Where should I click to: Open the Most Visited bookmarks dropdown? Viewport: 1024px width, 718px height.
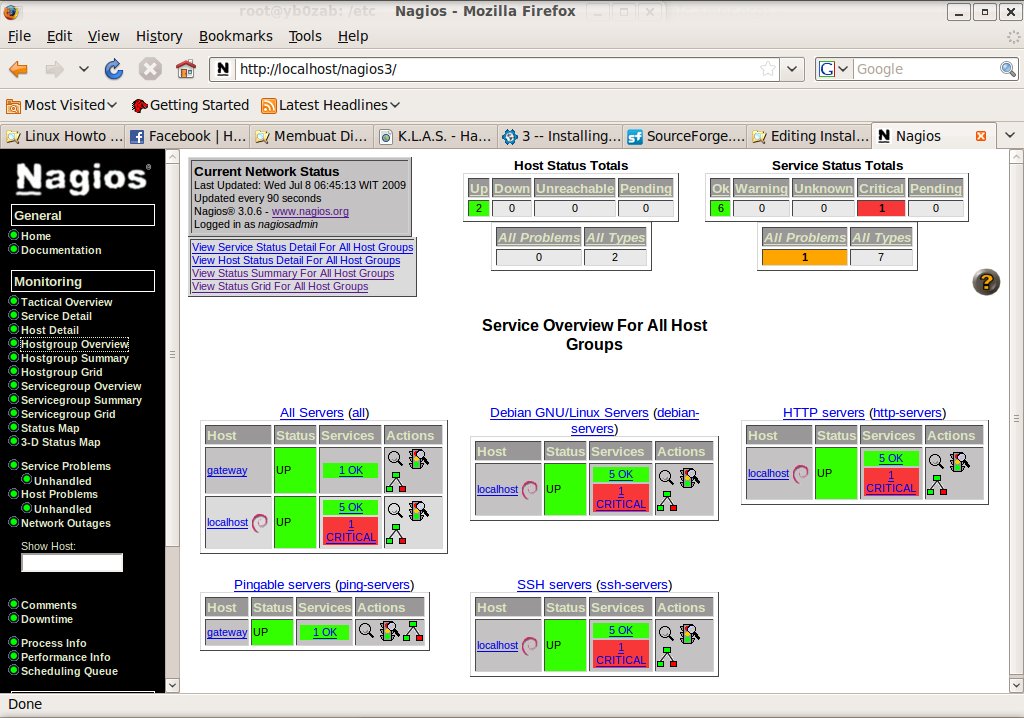(x=62, y=105)
